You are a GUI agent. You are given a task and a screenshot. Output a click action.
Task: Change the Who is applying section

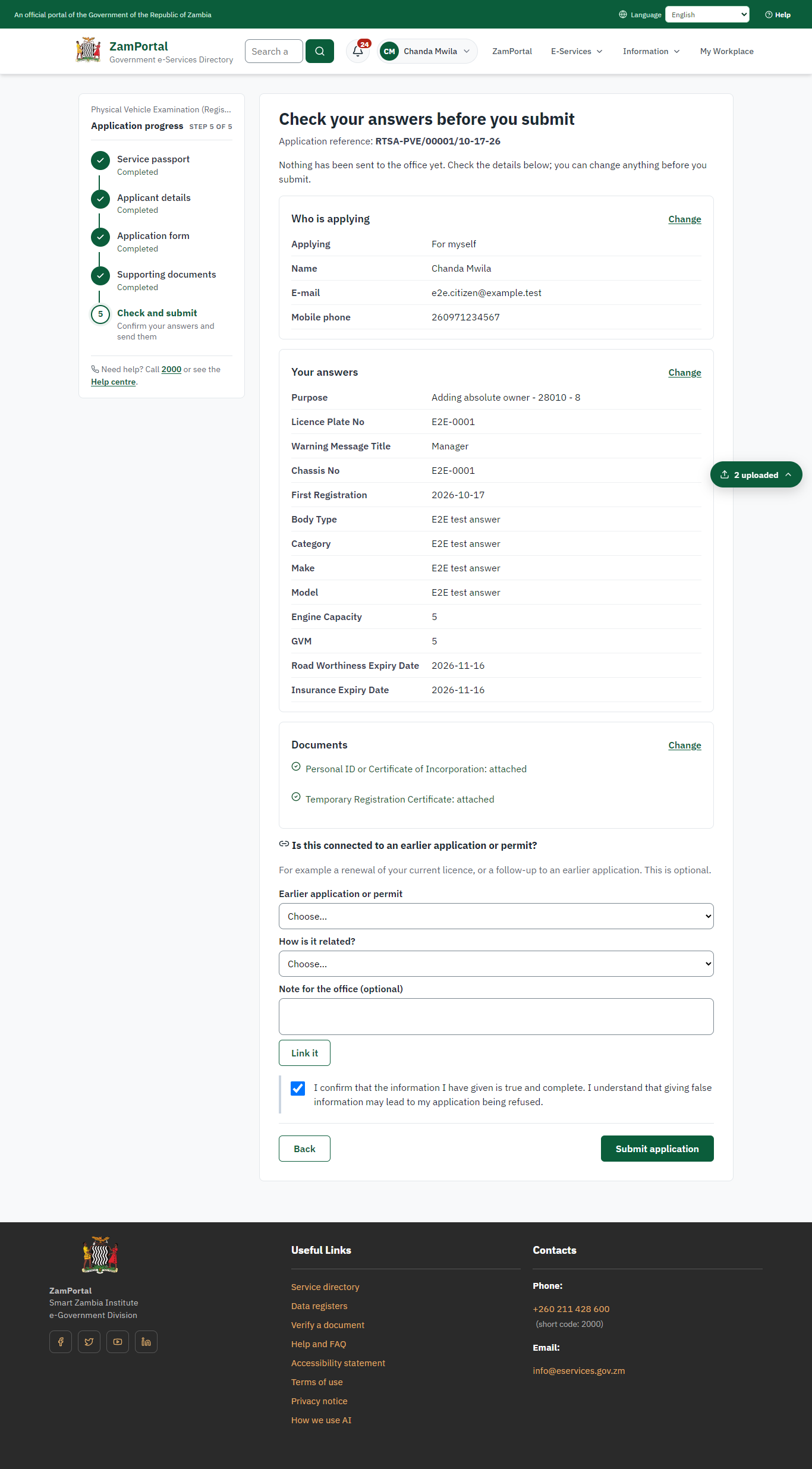click(685, 219)
